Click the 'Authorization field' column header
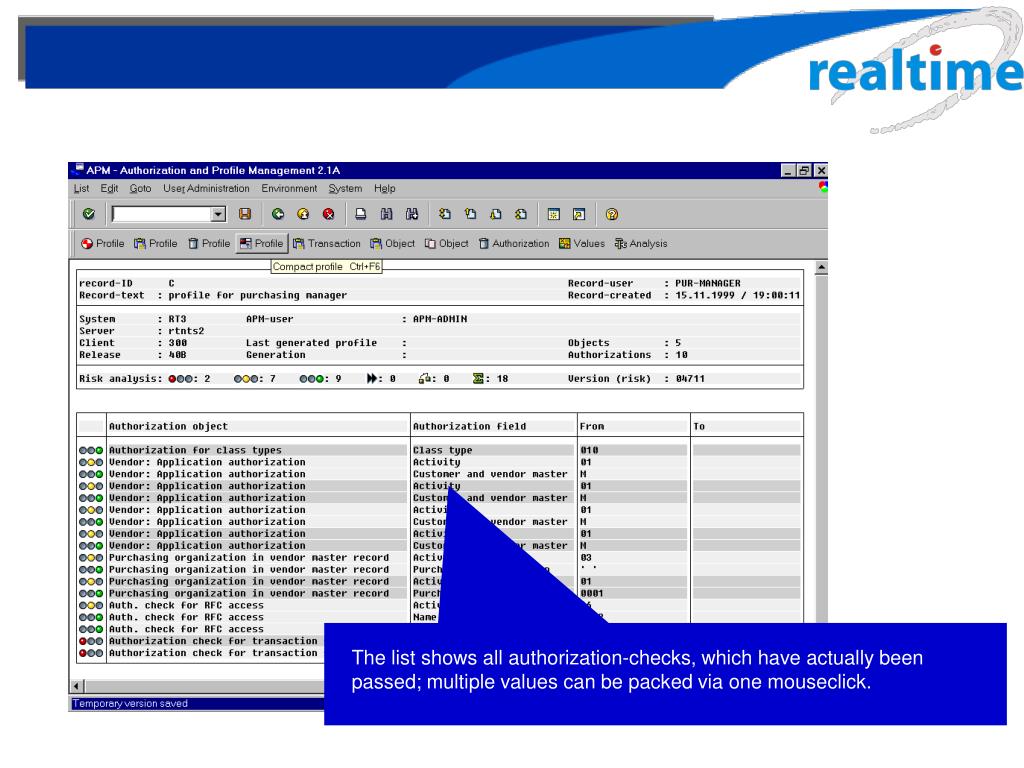 (x=470, y=426)
